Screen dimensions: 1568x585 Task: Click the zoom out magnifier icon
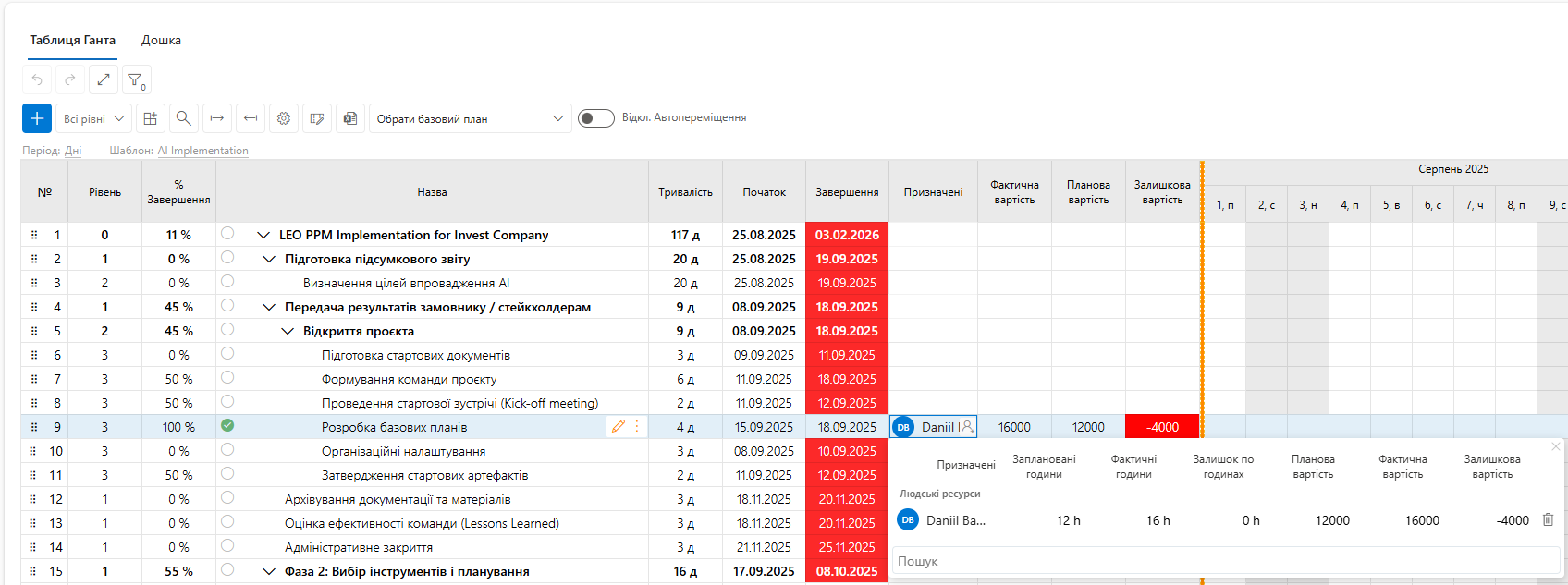click(184, 118)
